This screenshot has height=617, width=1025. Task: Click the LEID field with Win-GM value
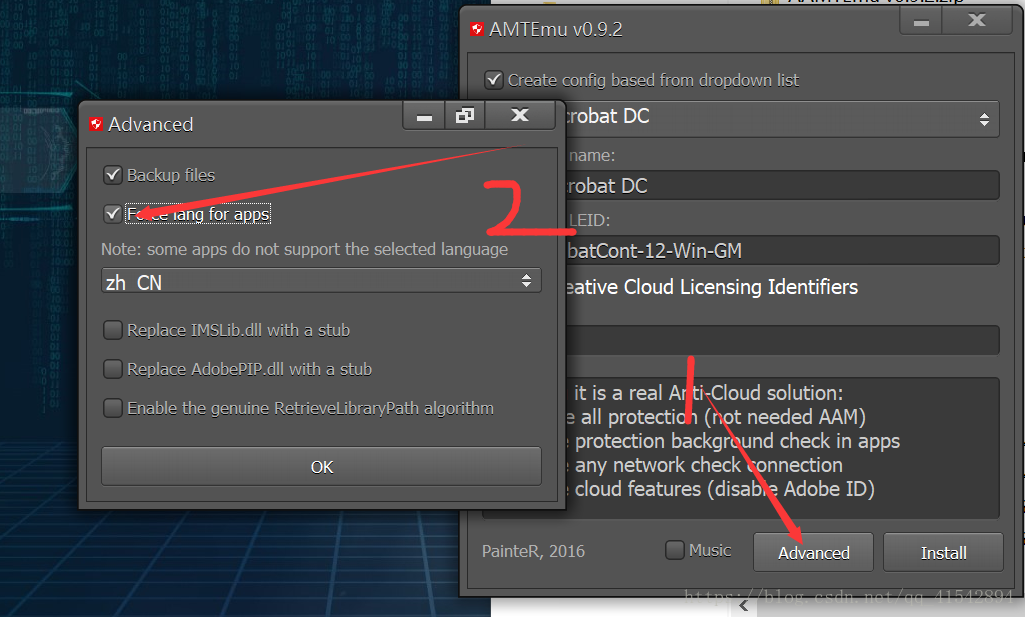[x=782, y=250]
